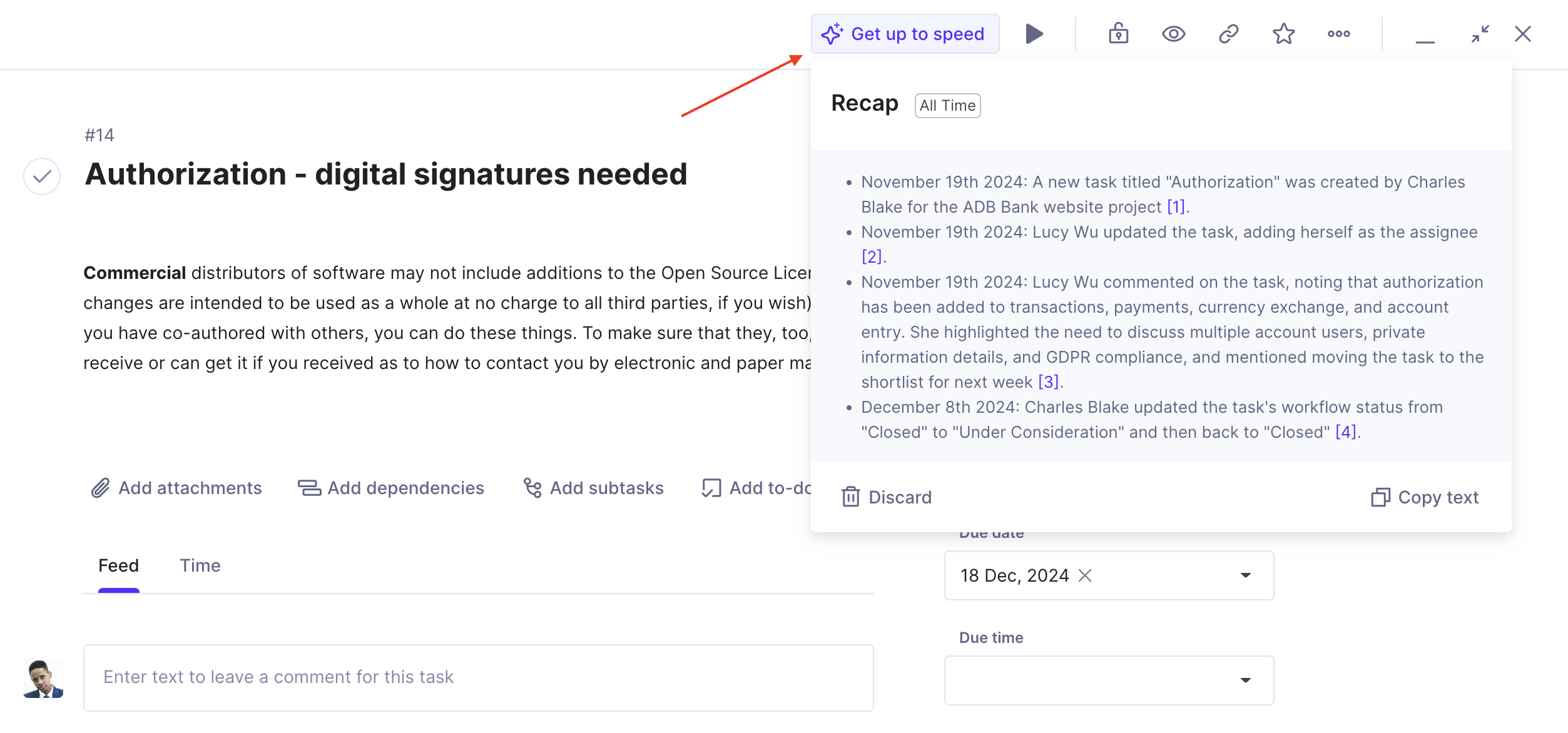Copy task link with the chain icon
Screen dimensions: 1568x733
click(1228, 34)
